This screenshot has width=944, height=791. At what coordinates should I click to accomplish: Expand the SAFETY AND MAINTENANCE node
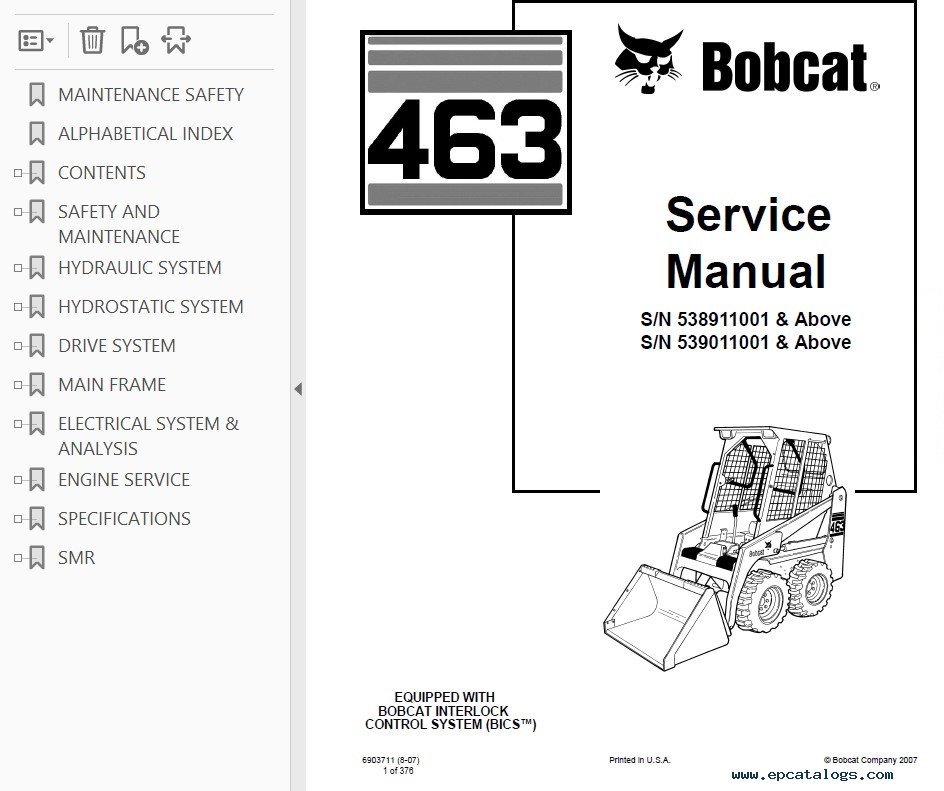pos(18,212)
